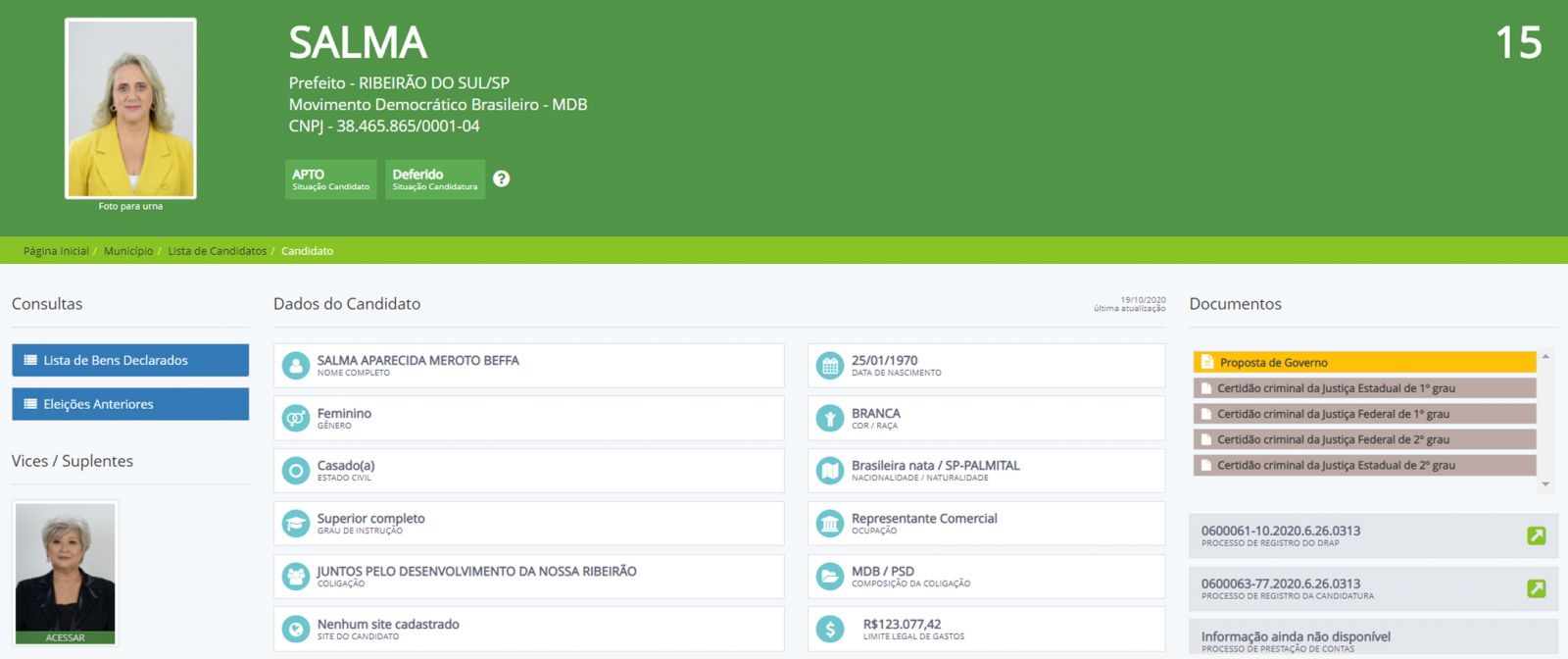
Task: Click the graduation cap education icon
Action: click(296, 524)
